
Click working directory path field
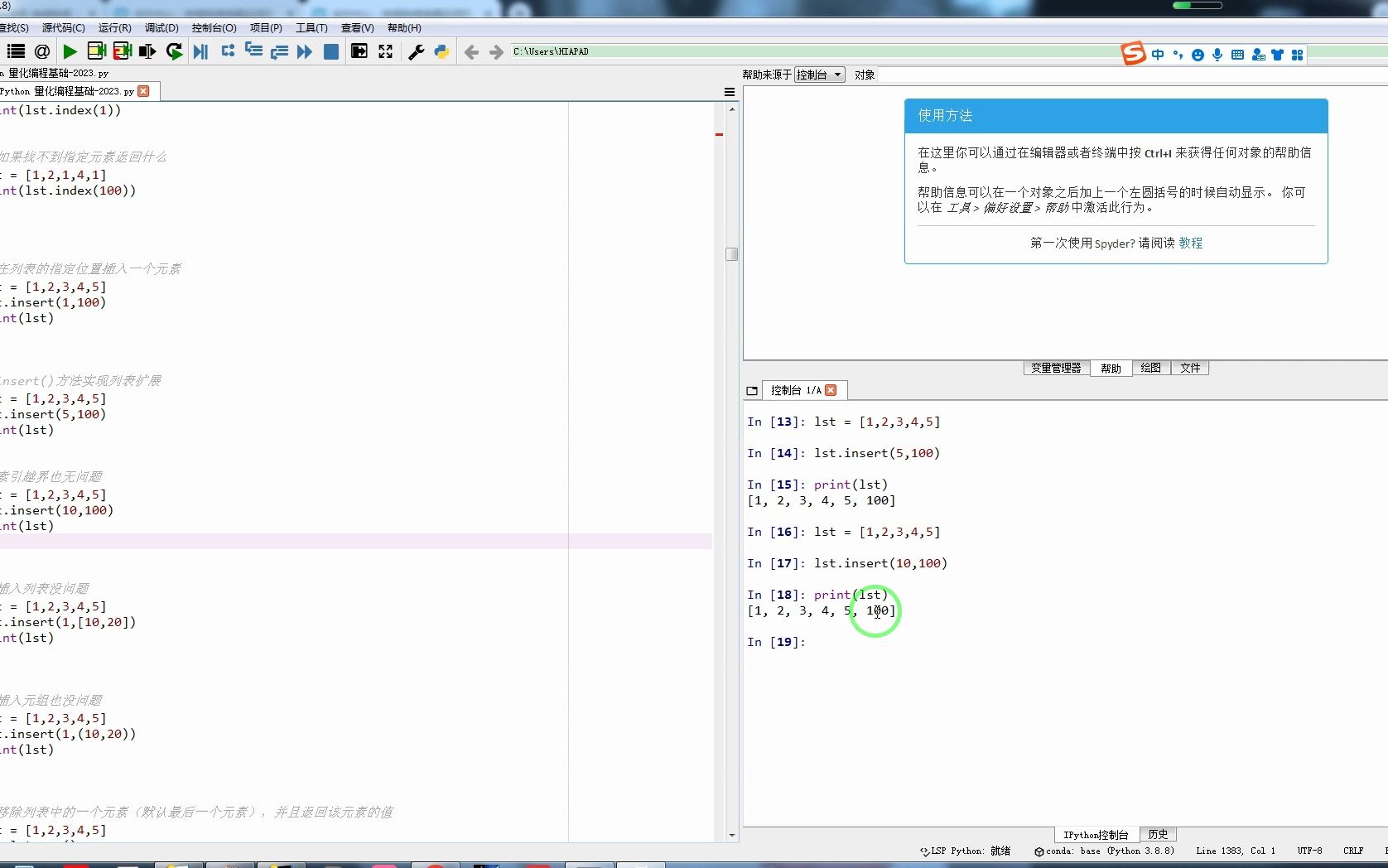coord(814,51)
